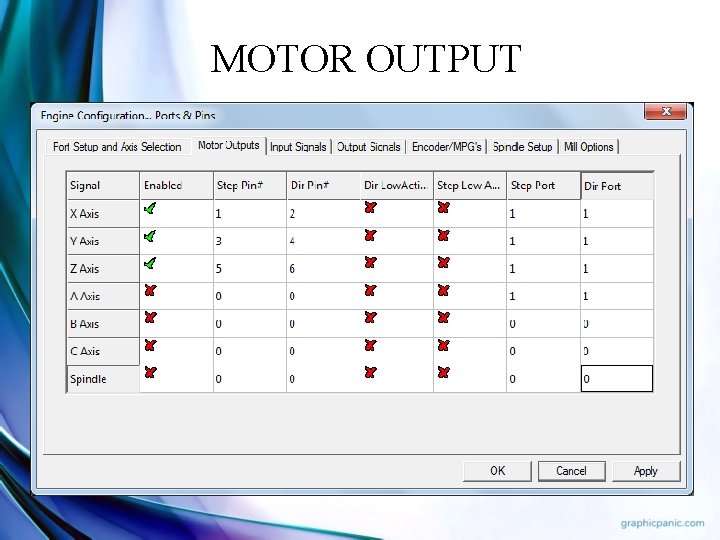The height and width of the screenshot is (540, 720).
Task: Enable the Spindle red X
Action: pyautogui.click(x=150, y=372)
